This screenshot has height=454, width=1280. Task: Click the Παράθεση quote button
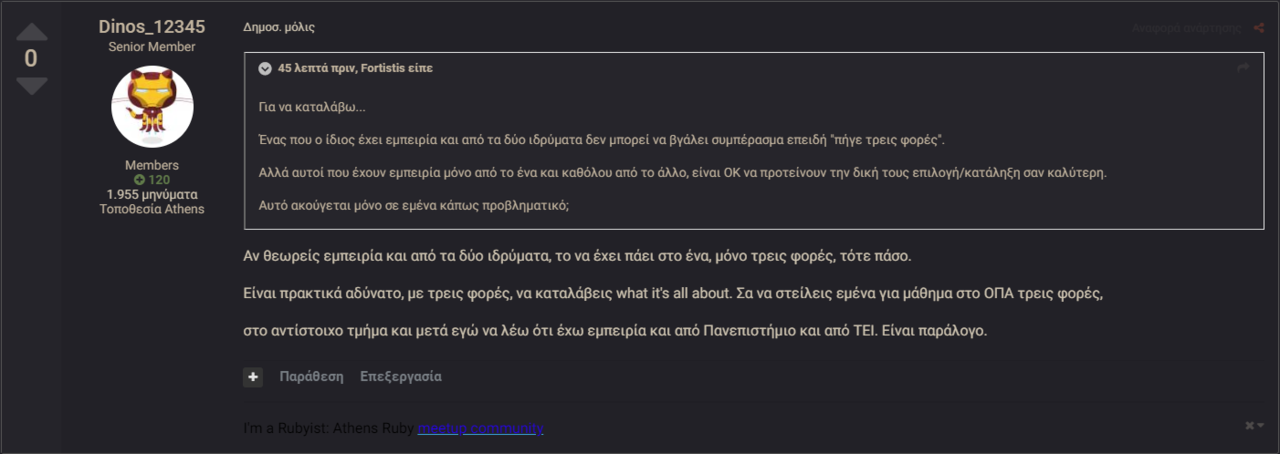[x=311, y=377]
